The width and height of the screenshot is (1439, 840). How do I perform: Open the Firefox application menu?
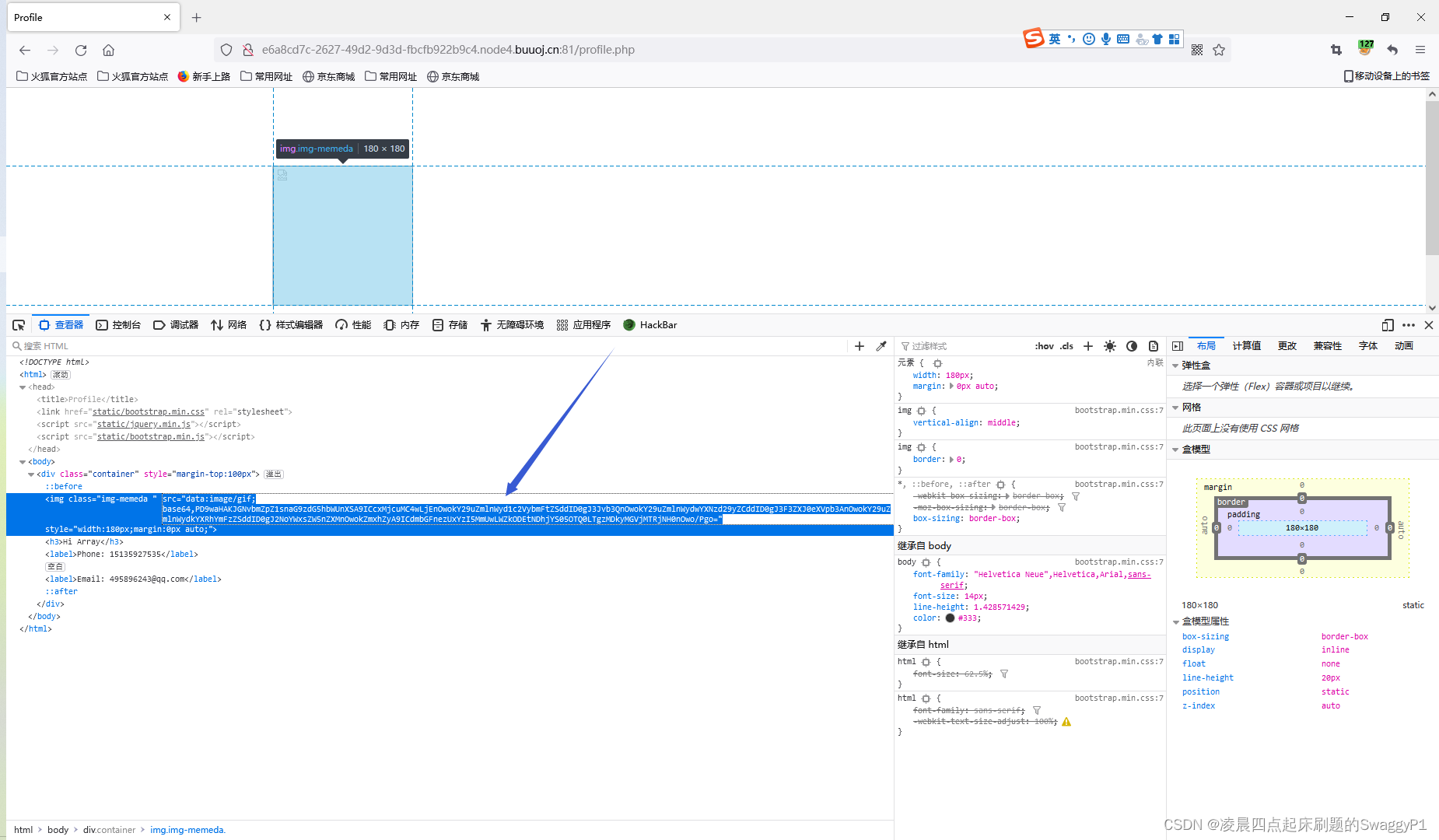coord(1420,50)
